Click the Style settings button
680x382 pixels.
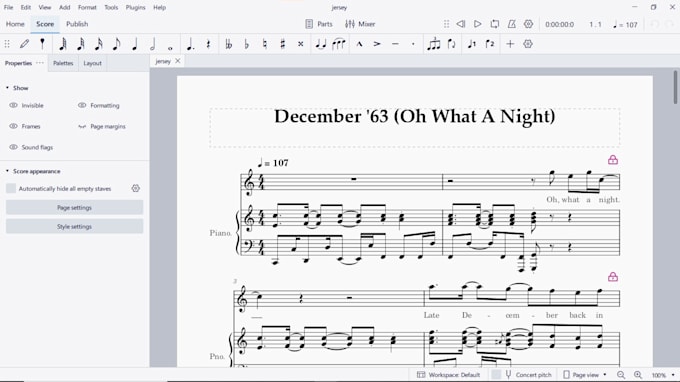(x=75, y=227)
